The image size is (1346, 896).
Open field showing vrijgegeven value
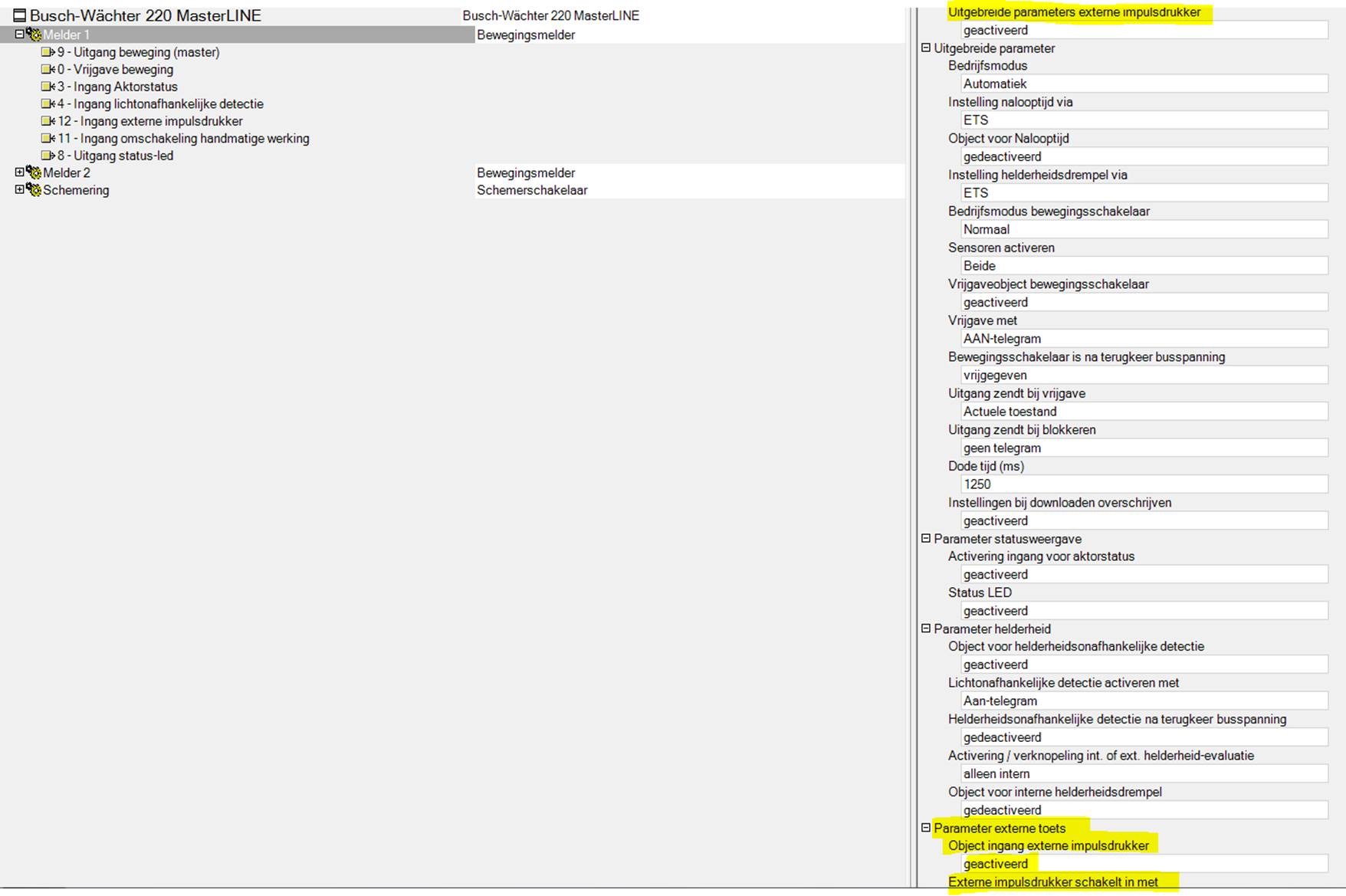pos(1144,375)
